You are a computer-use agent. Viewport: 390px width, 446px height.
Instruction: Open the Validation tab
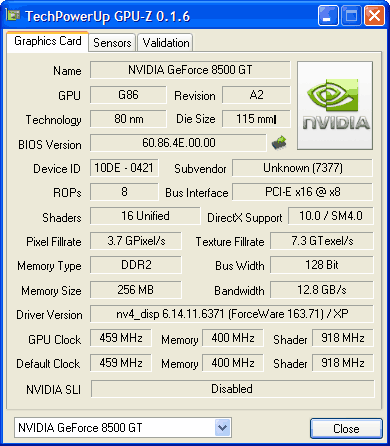(x=165, y=43)
